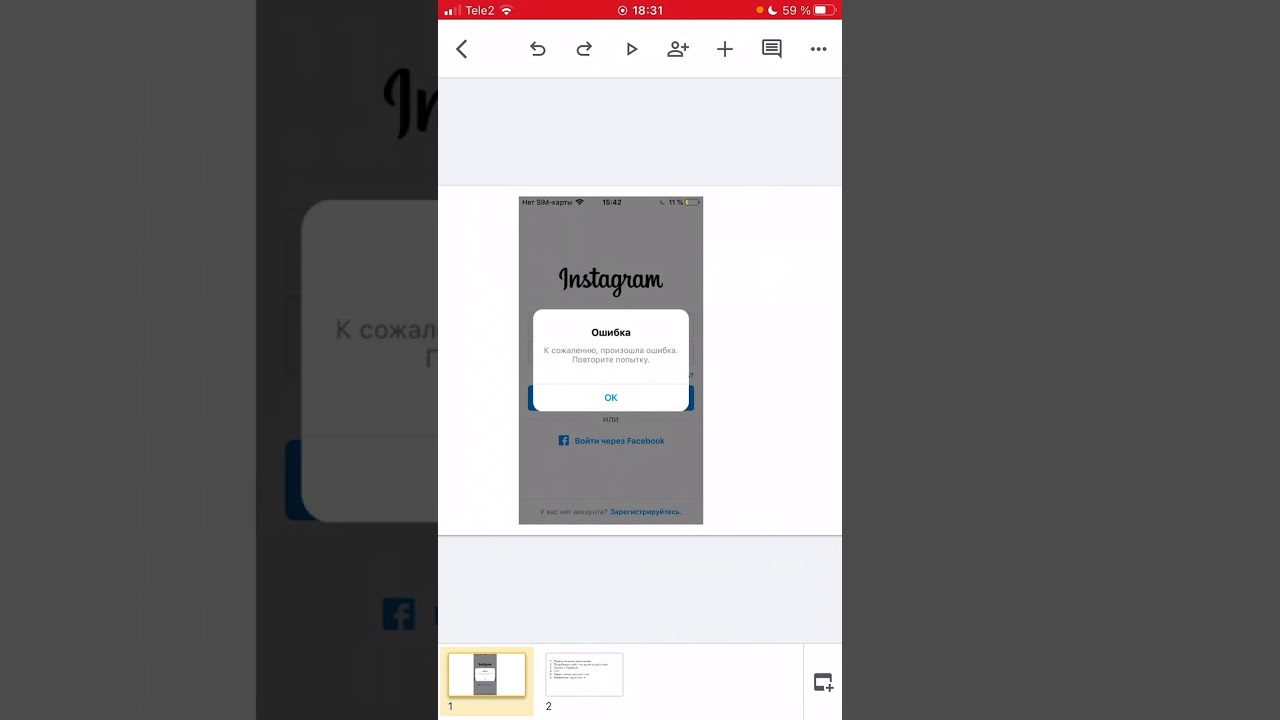Tap the Wi-Fi icon in the status bar
The height and width of the screenshot is (720, 1280).
pyautogui.click(x=507, y=10)
